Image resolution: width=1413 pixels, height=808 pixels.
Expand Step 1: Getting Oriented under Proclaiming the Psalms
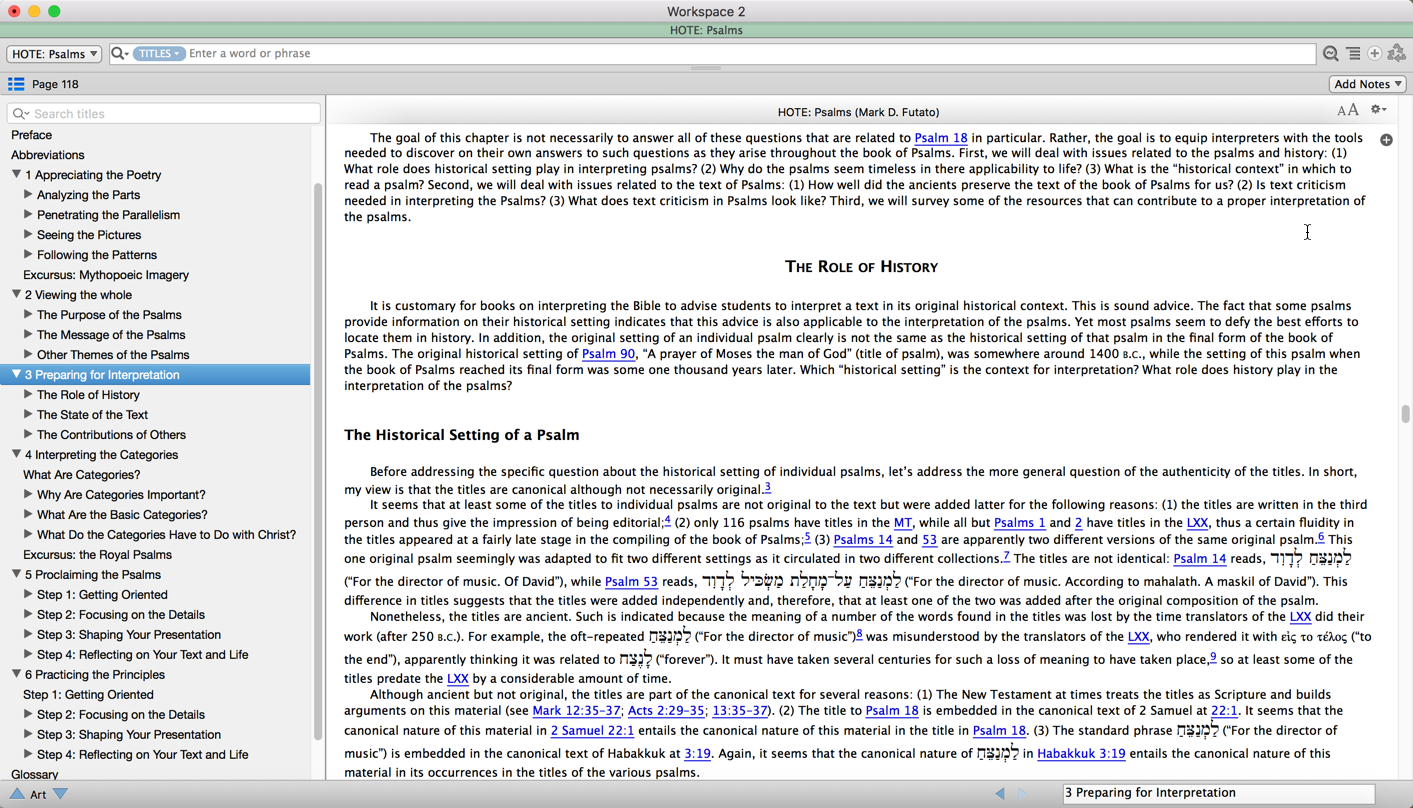tap(28, 595)
